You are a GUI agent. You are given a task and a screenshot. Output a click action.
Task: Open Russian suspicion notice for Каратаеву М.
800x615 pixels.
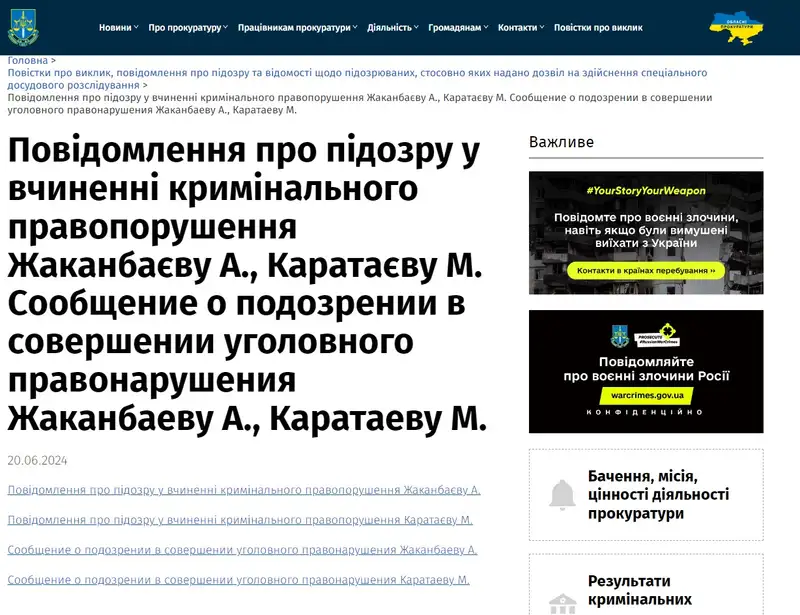(x=238, y=580)
